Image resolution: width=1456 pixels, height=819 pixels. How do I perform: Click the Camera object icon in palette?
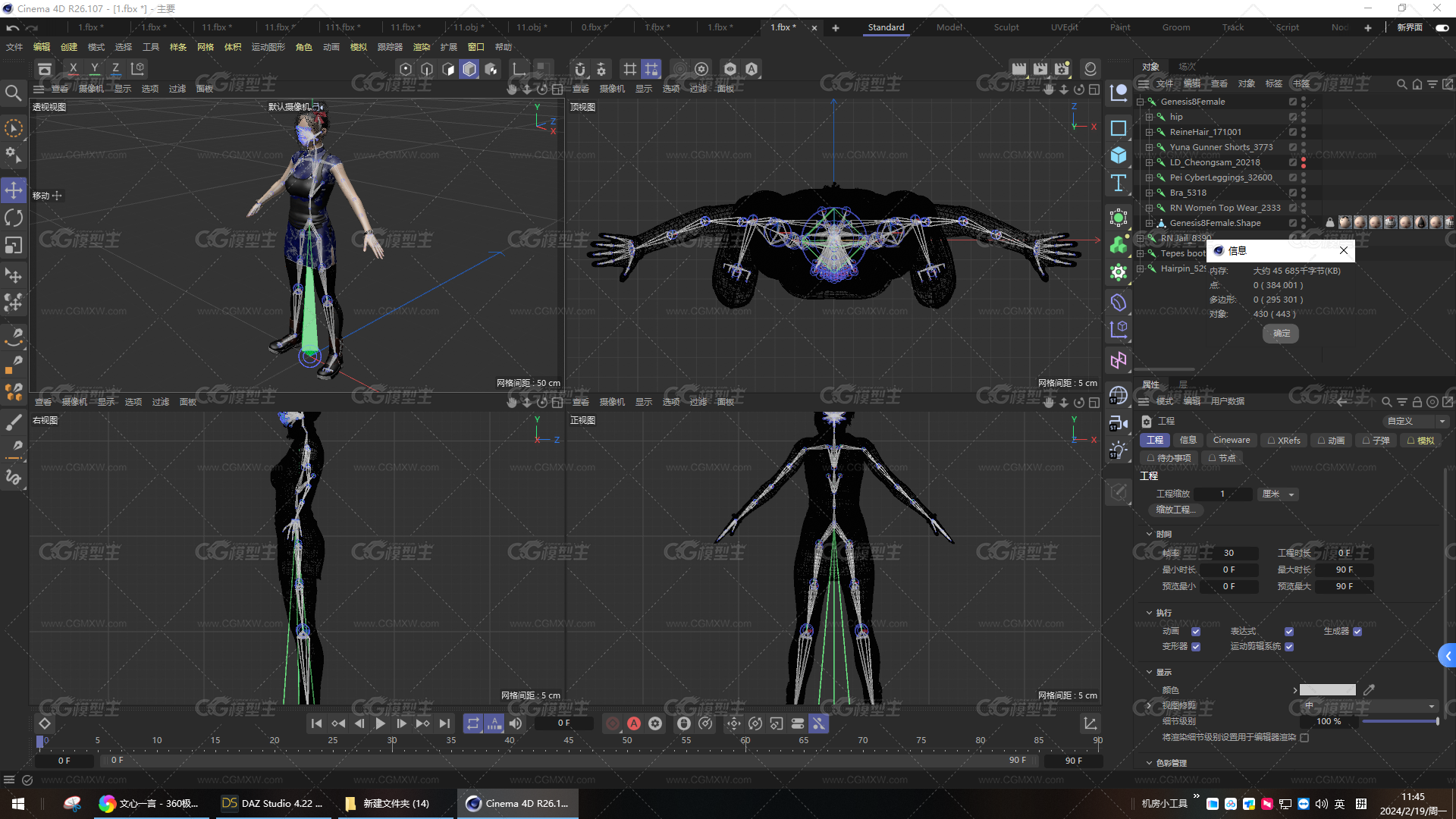pos(1119,423)
